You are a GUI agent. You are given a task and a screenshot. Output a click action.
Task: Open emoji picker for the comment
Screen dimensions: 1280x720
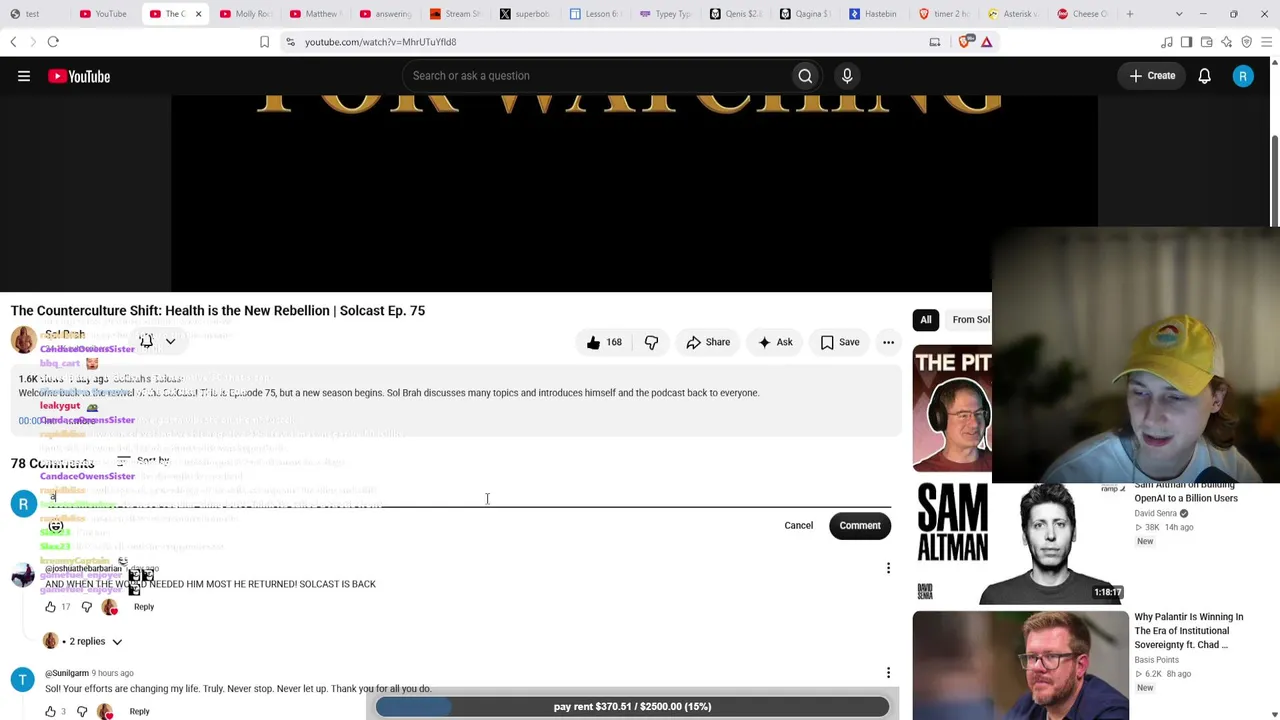(56, 525)
